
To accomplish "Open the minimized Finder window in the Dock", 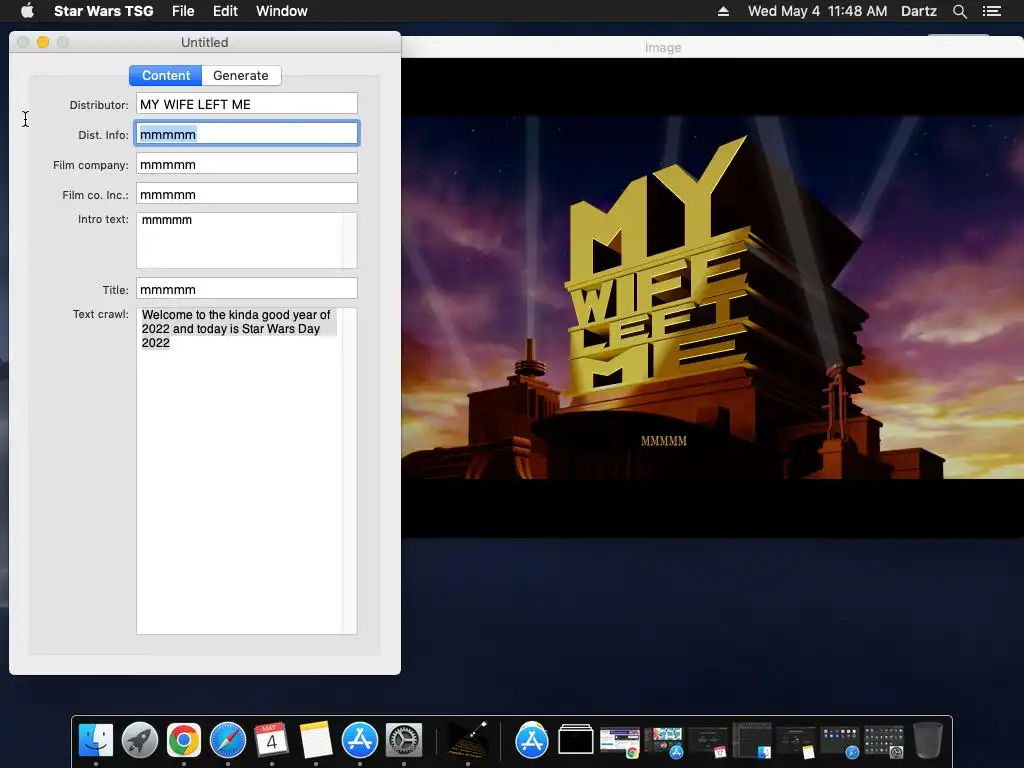I will coord(752,741).
